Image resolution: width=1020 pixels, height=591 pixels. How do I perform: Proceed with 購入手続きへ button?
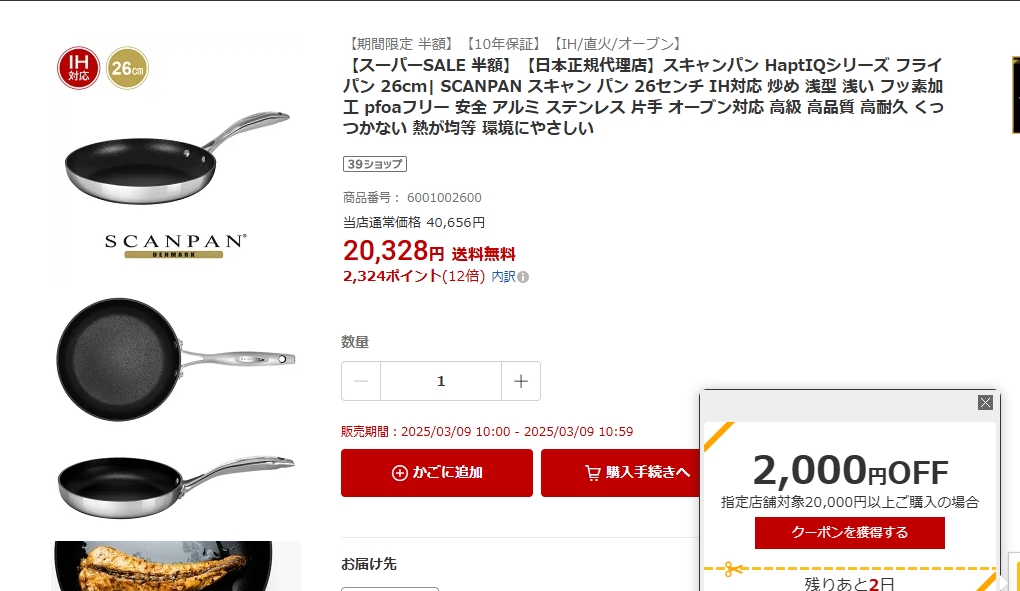tap(621, 473)
